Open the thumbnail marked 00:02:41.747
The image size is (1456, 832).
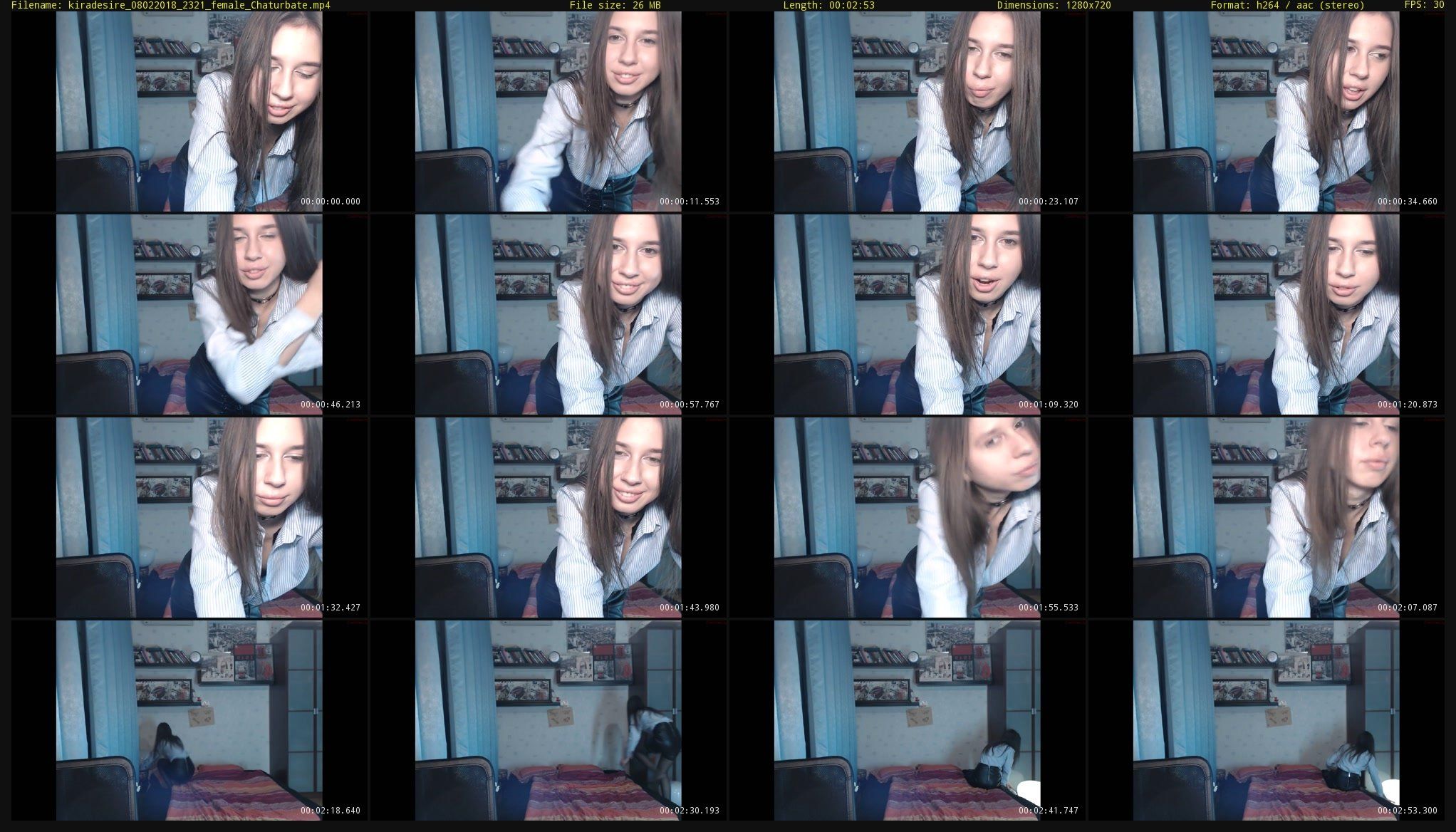click(x=908, y=720)
